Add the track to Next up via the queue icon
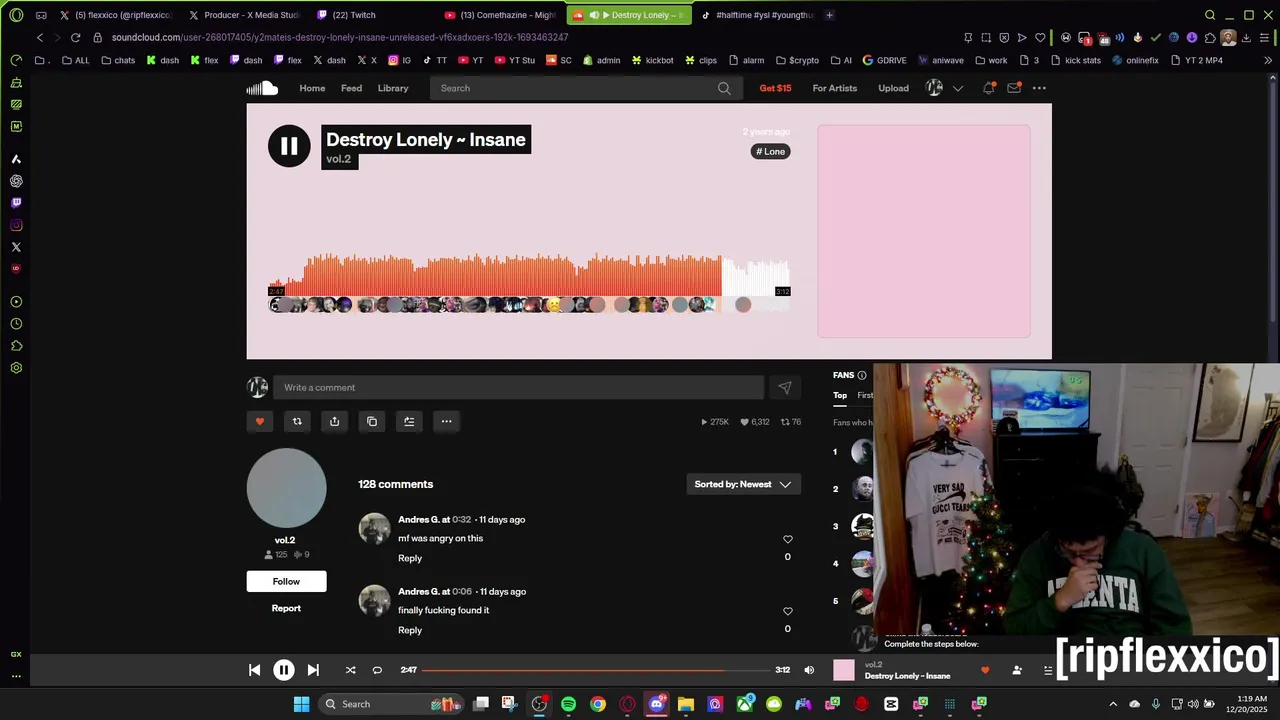1280x720 pixels. coord(409,421)
